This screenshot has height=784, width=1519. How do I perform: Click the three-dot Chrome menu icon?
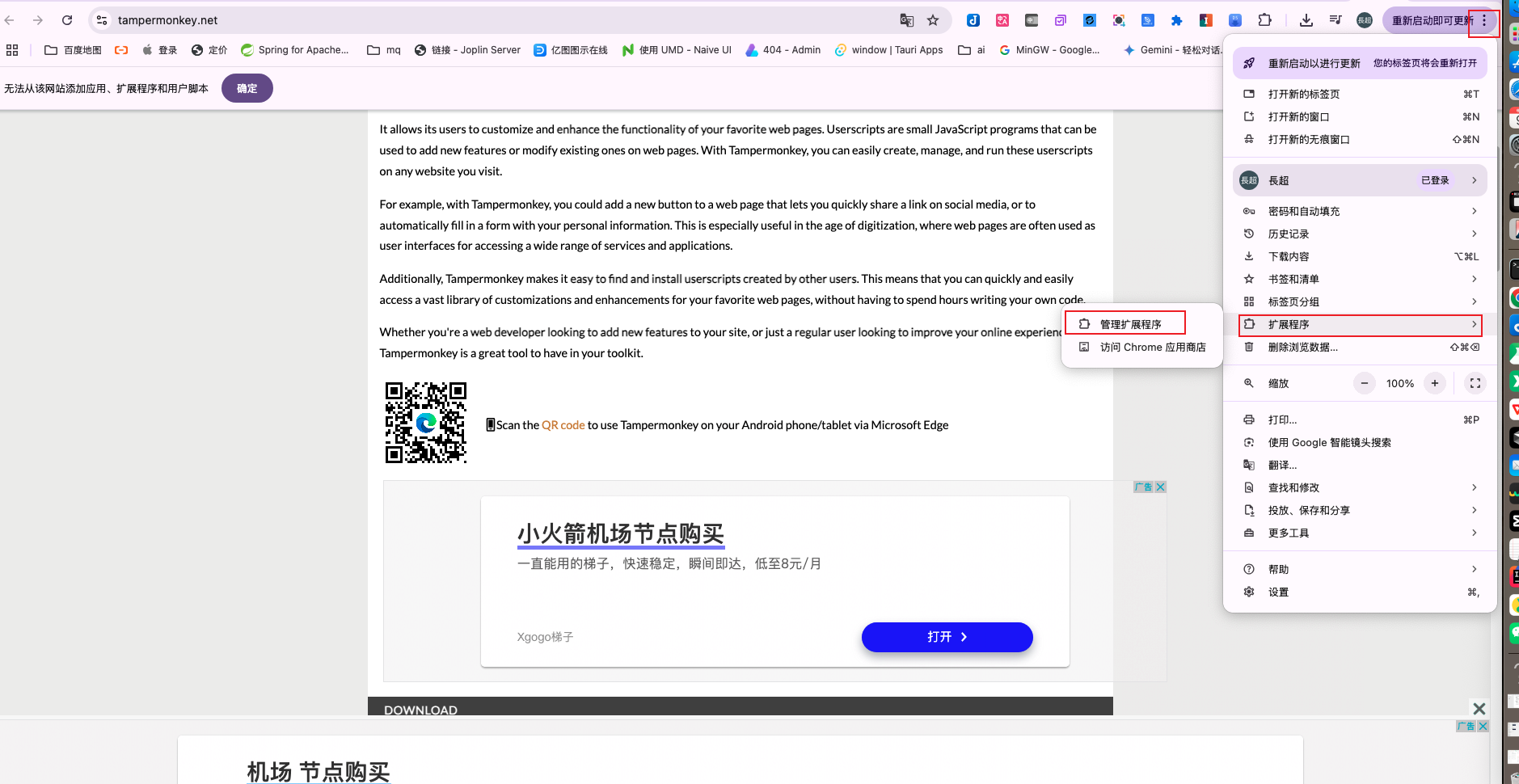[1484, 20]
